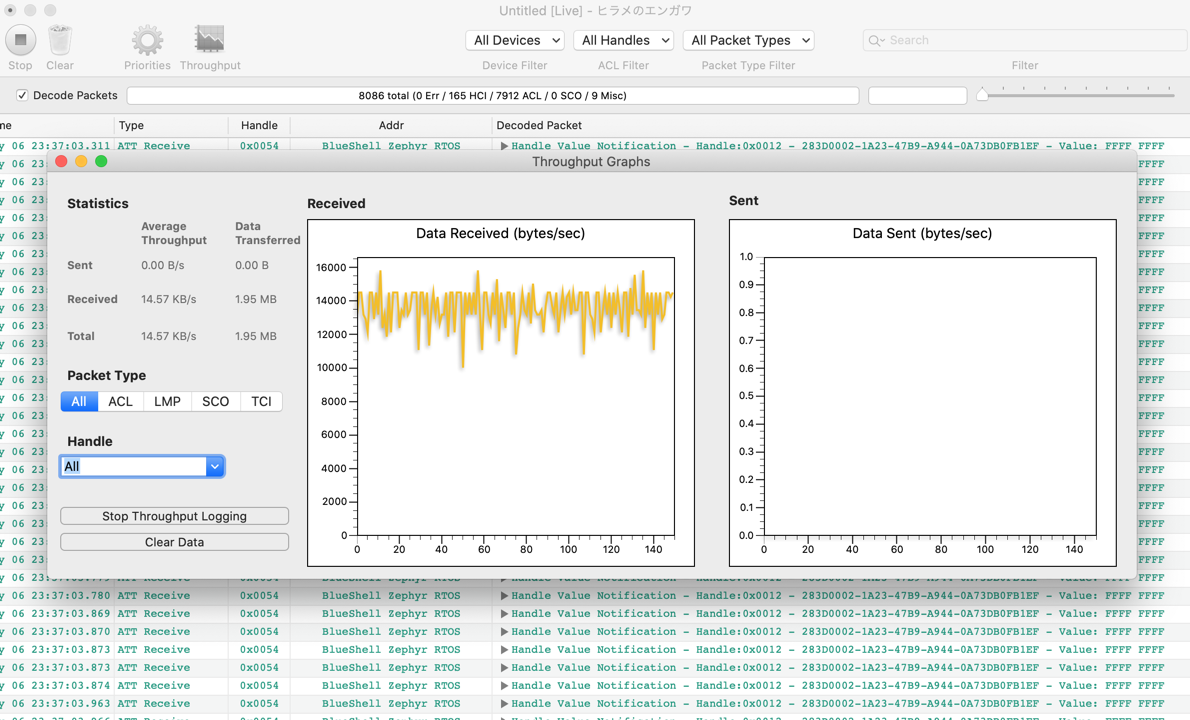Image resolution: width=1190 pixels, height=720 pixels.
Task: Click the Data Received bytes/sec chart
Action: pyautogui.click(x=501, y=393)
